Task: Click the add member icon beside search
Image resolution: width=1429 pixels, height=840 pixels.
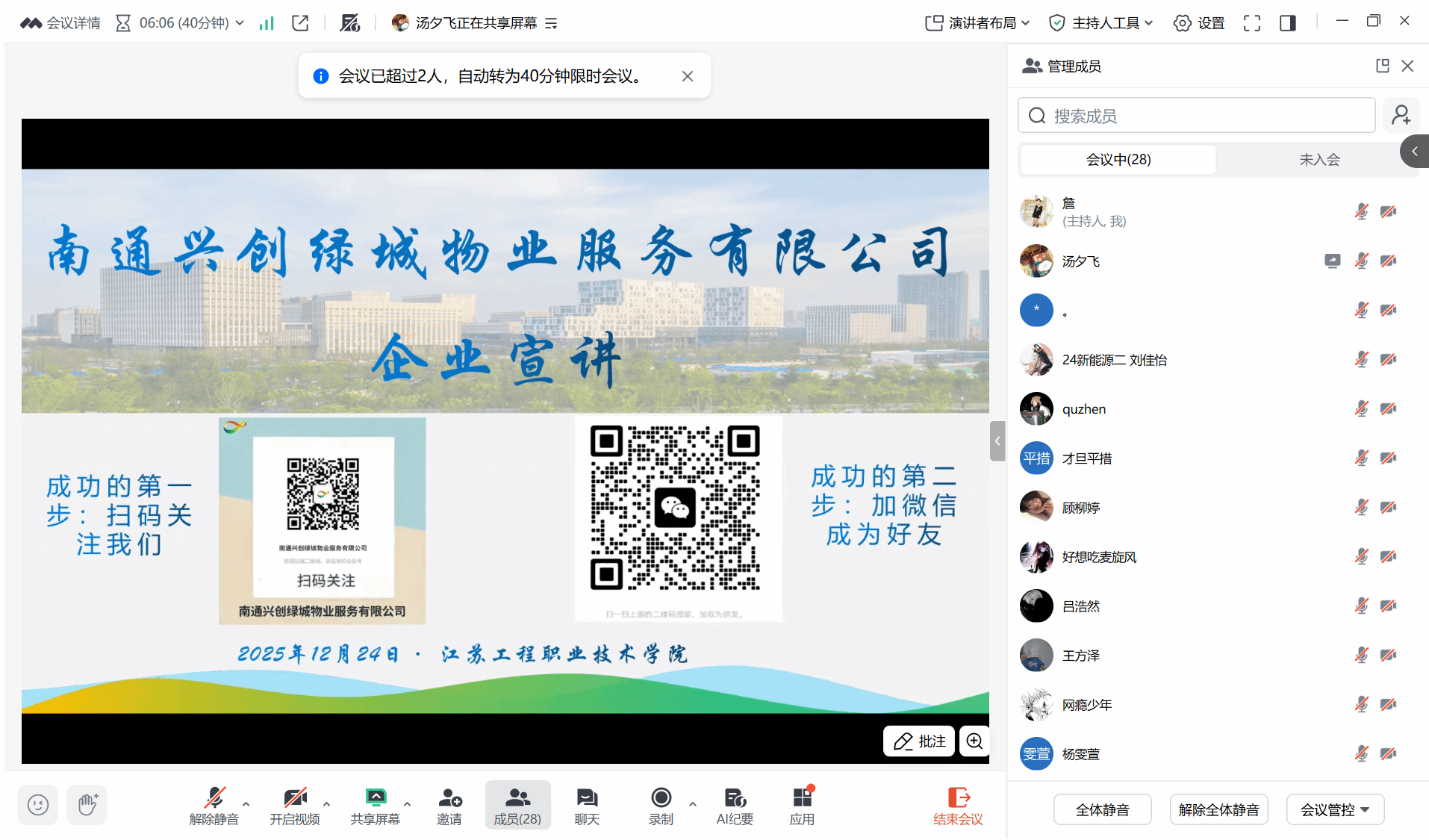Action: 1401,115
